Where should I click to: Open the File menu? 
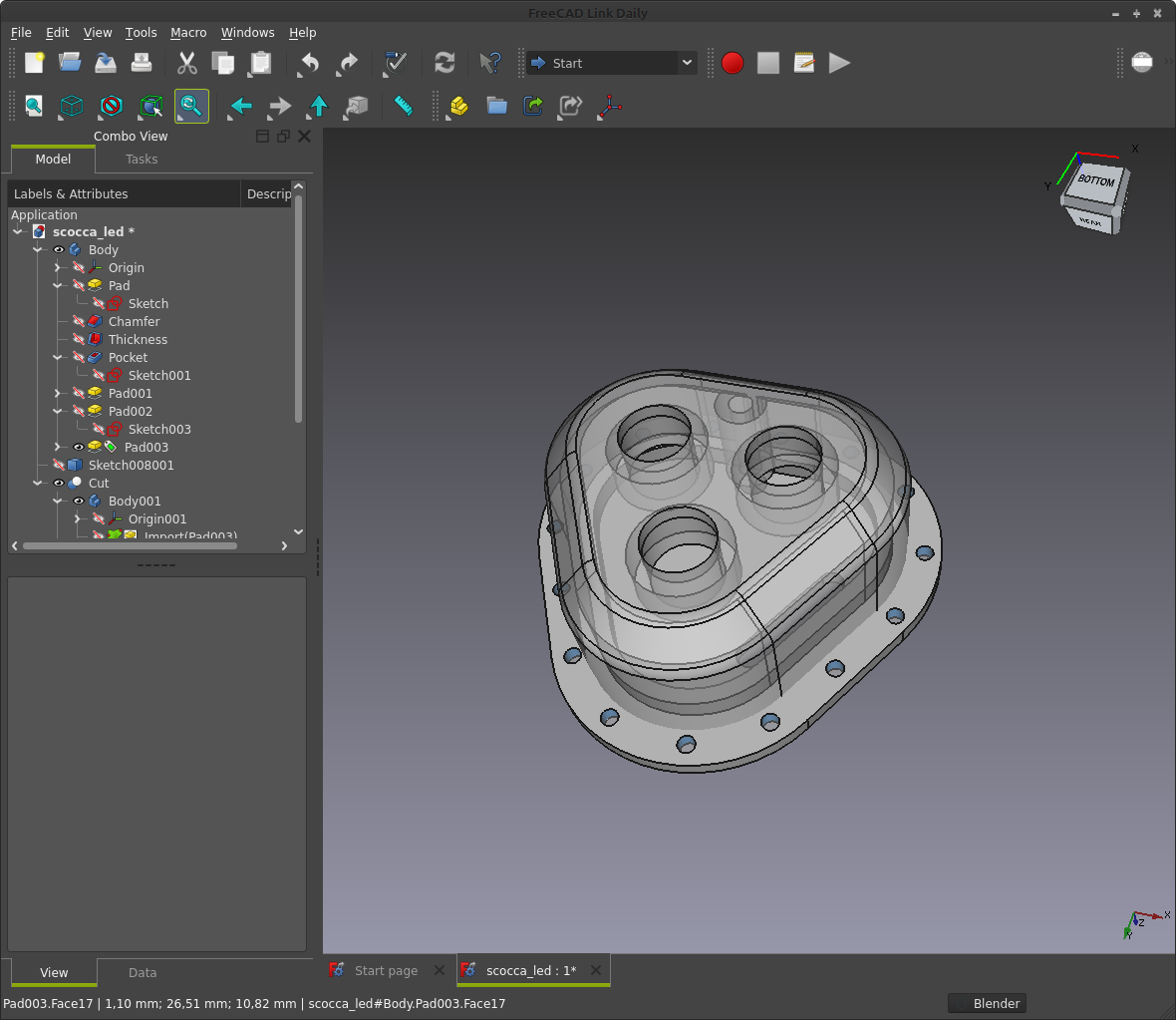click(x=21, y=32)
